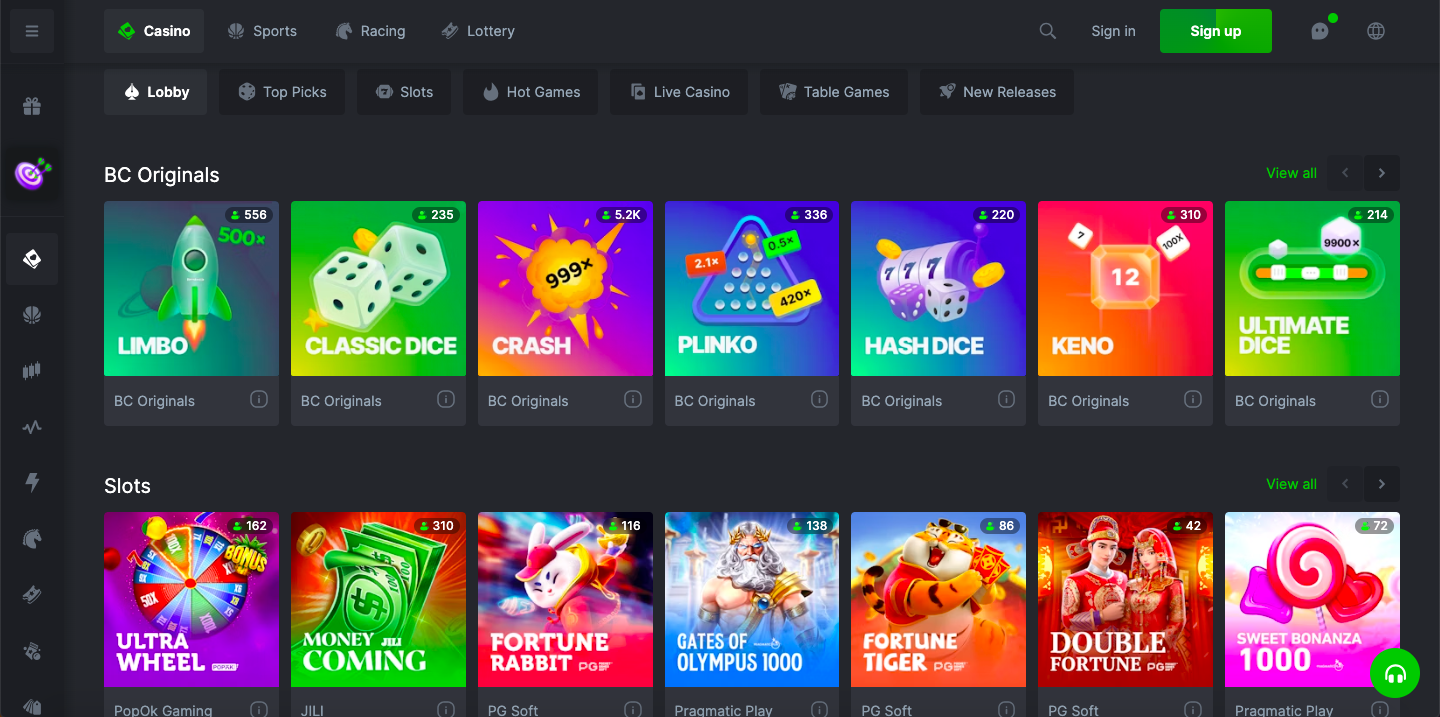Click the search magnifier icon in the top bar

click(x=1047, y=31)
